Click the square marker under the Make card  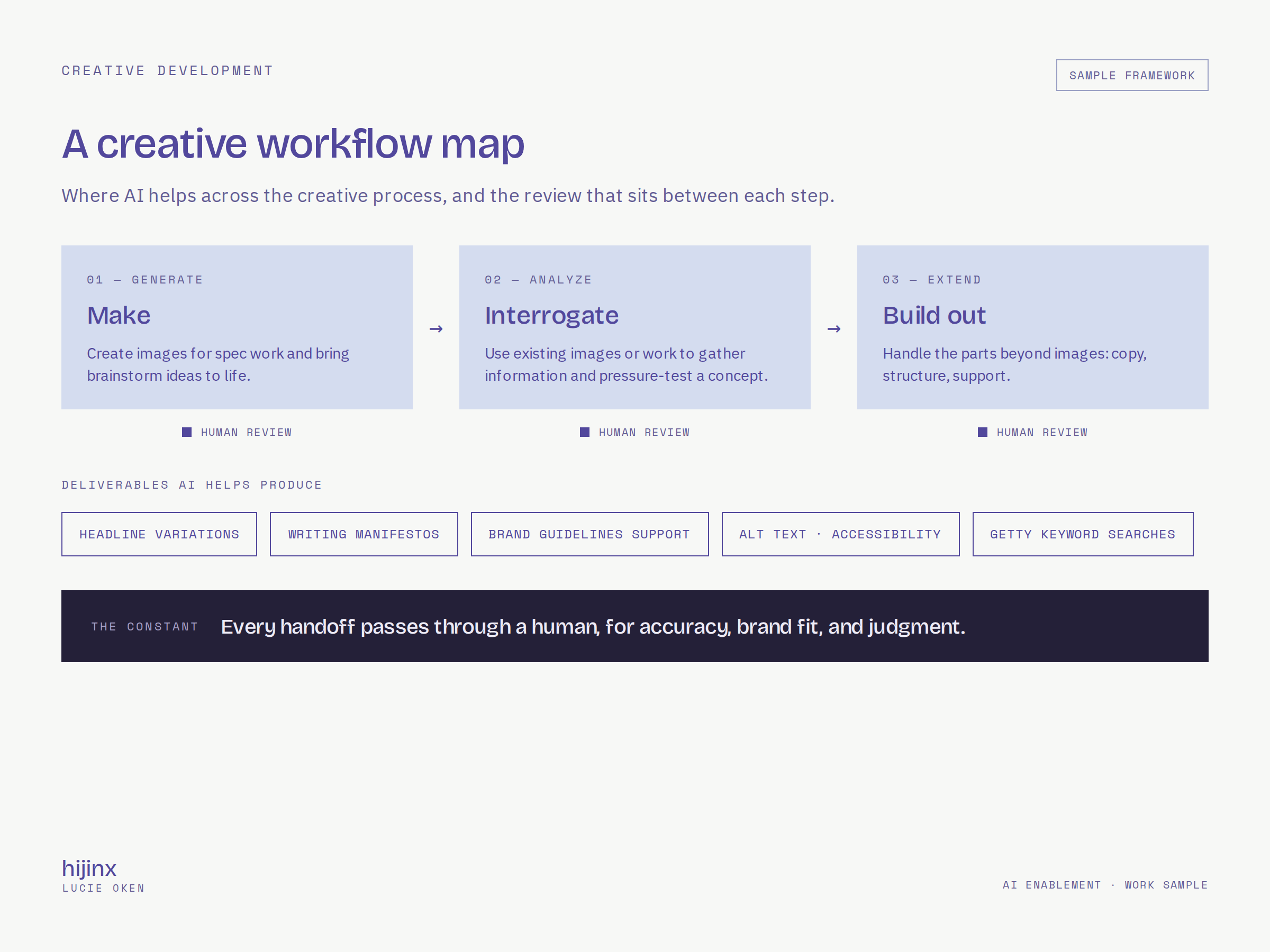(187, 432)
